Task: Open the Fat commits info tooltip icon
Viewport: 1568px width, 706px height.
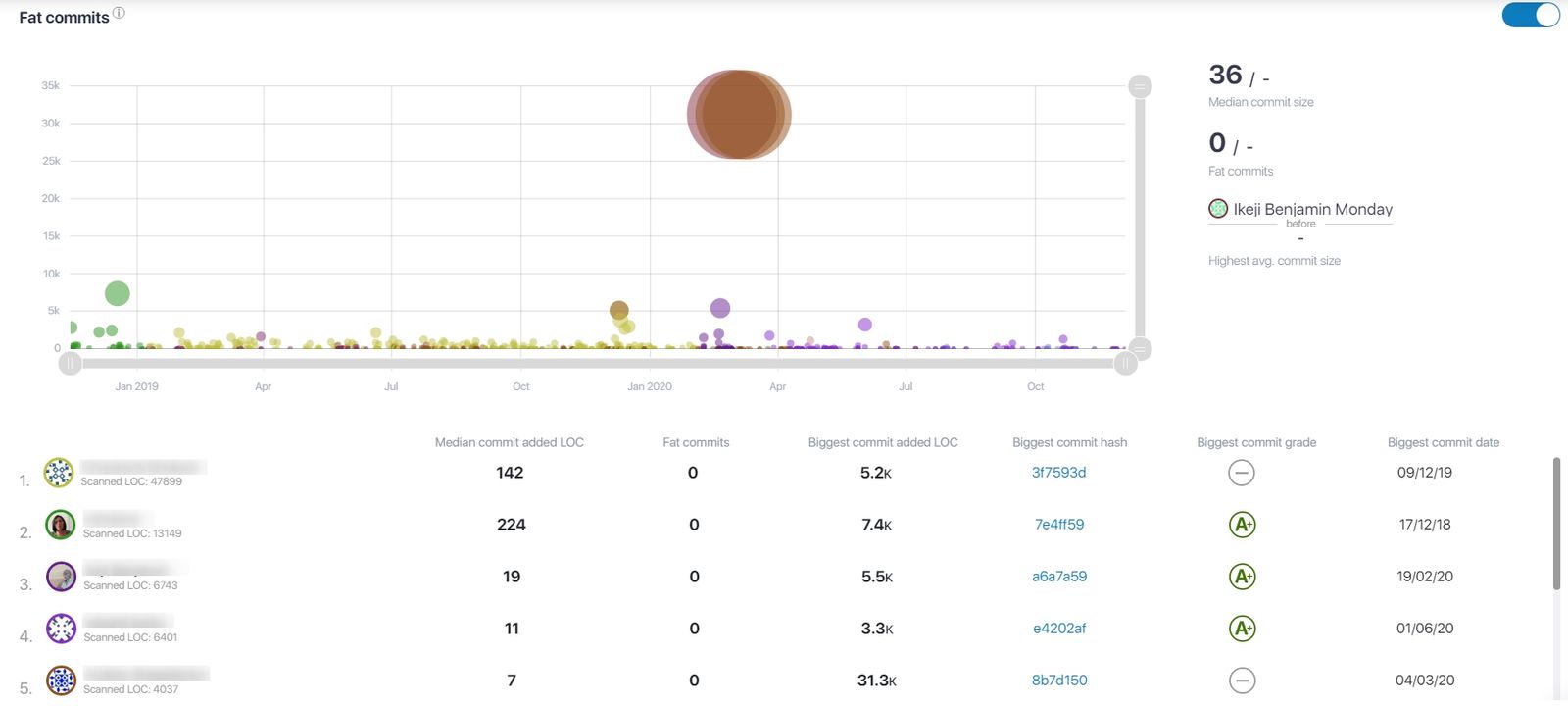Action: tap(119, 12)
